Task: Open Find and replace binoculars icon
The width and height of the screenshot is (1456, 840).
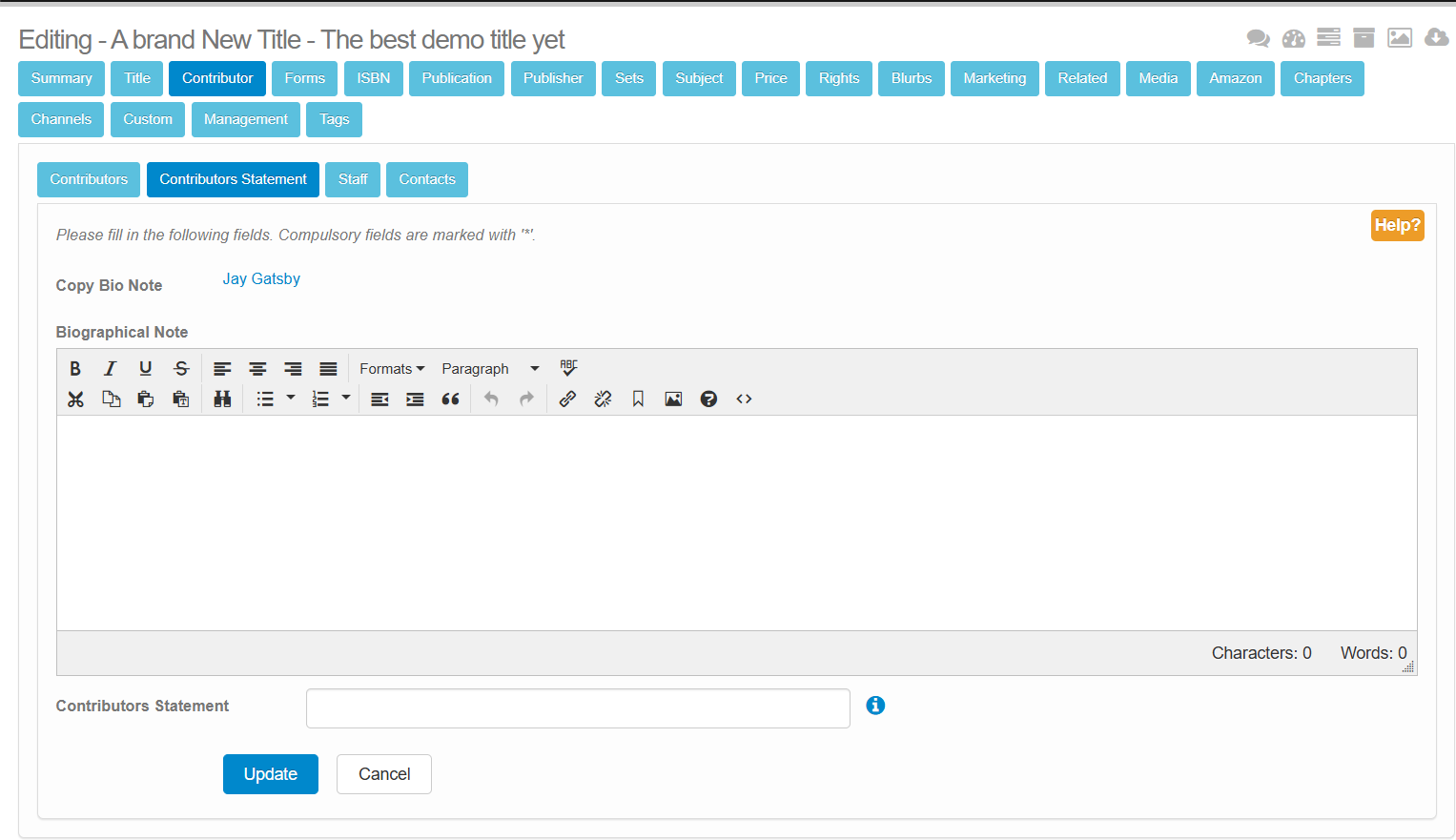Action: 222,400
